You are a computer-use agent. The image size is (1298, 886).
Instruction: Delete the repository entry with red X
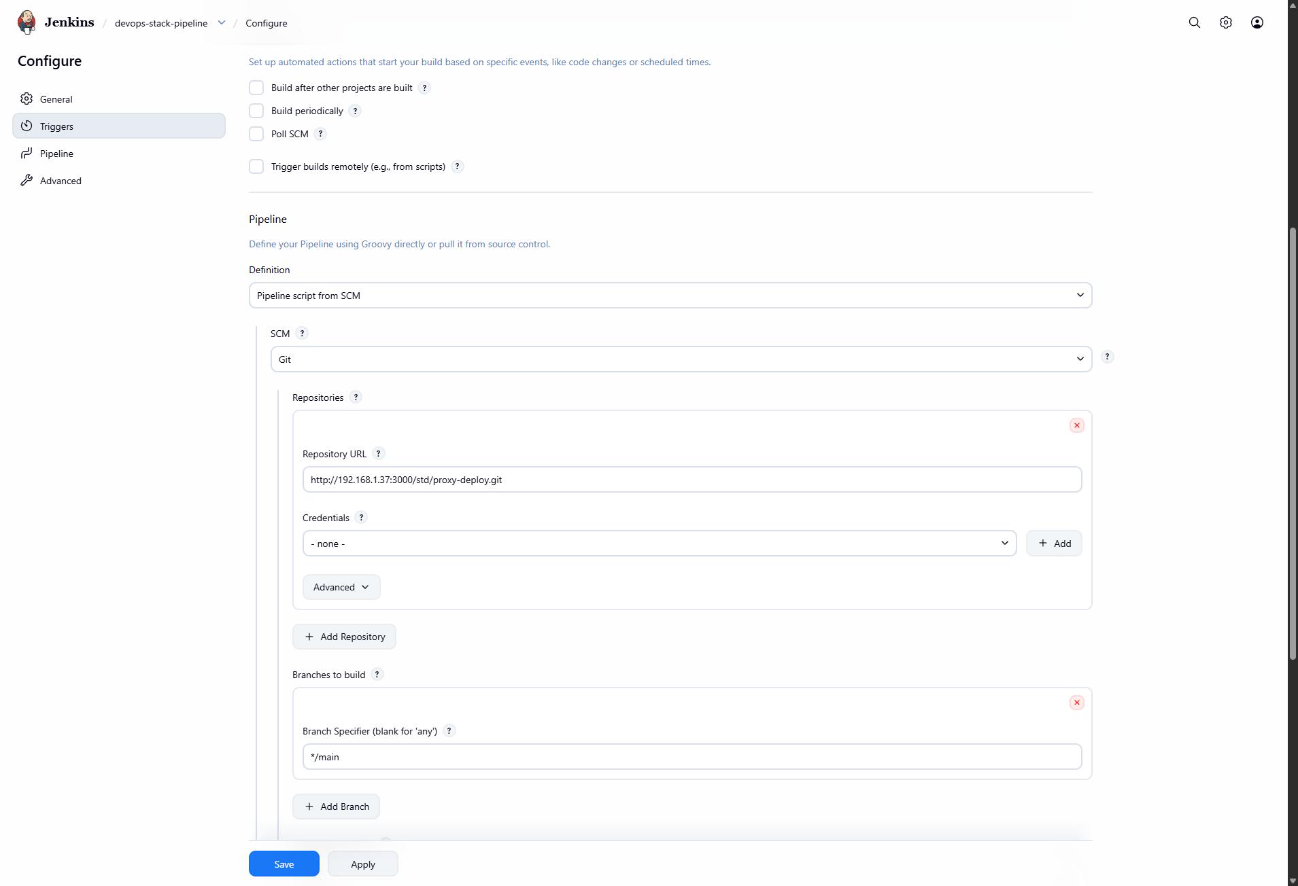[x=1077, y=425]
